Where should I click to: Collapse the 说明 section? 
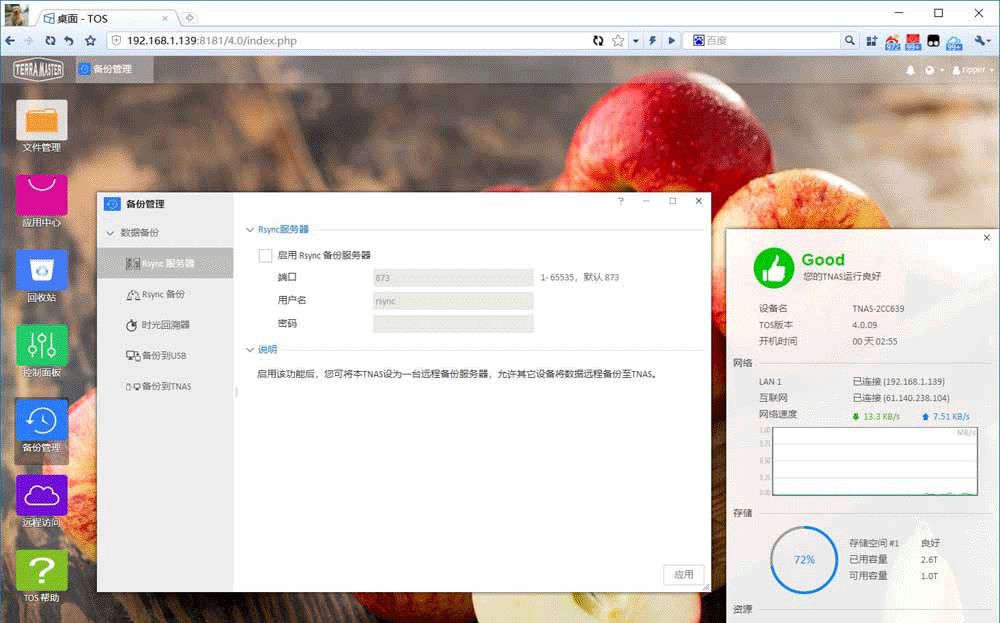[x=250, y=350]
